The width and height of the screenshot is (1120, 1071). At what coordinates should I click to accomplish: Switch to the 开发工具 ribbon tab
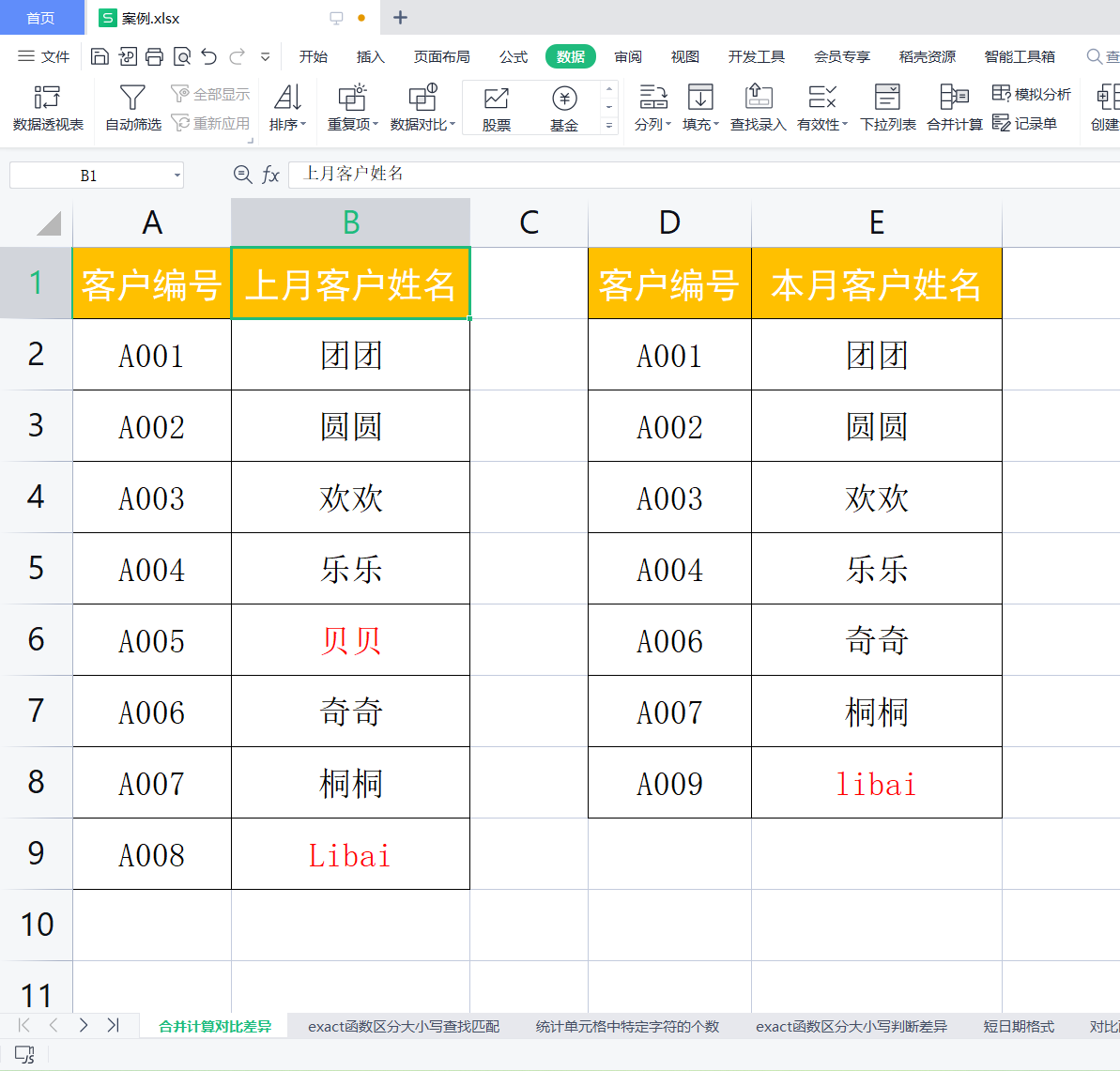click(756, 56)
